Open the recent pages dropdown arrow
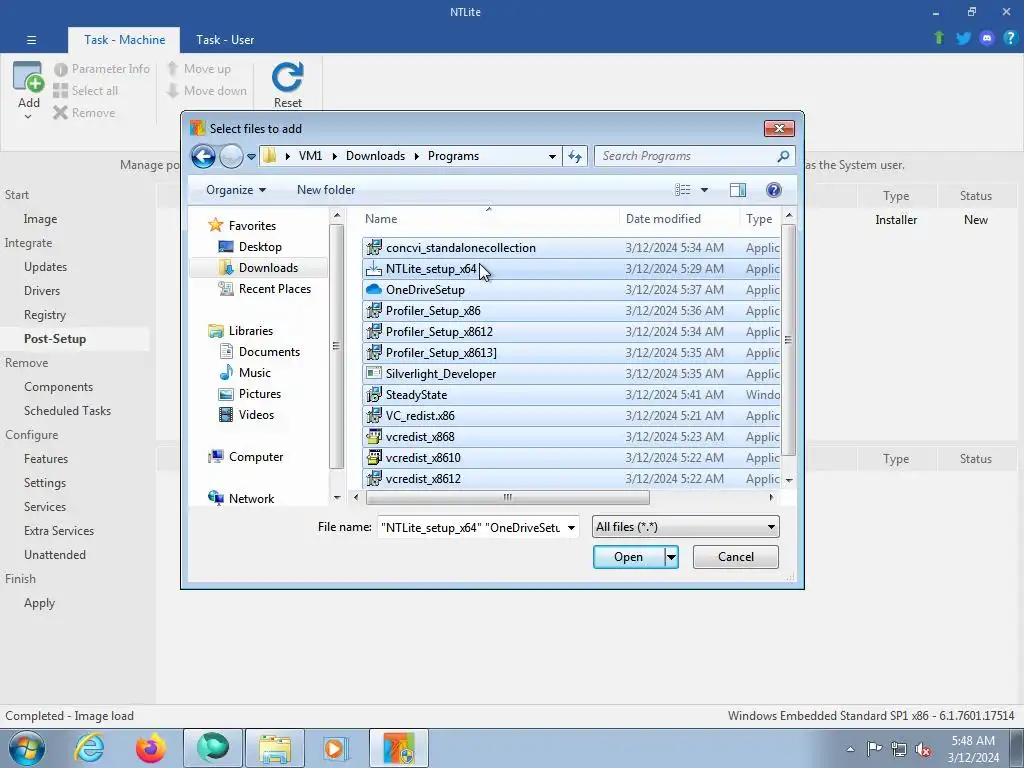 (x=251, y=157)
